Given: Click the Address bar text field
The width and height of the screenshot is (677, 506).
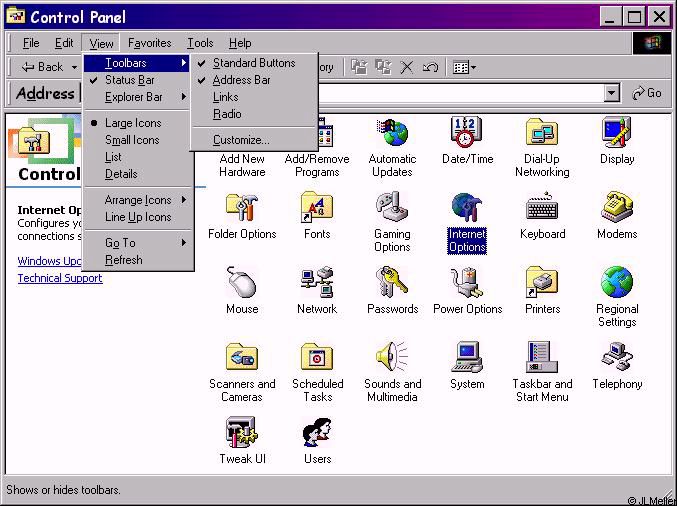Looking at the screenshot, I should tap(460, 93).
